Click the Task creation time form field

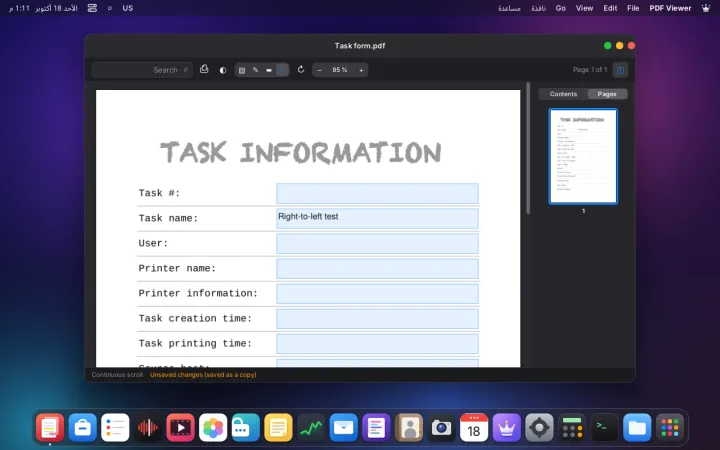377,319
